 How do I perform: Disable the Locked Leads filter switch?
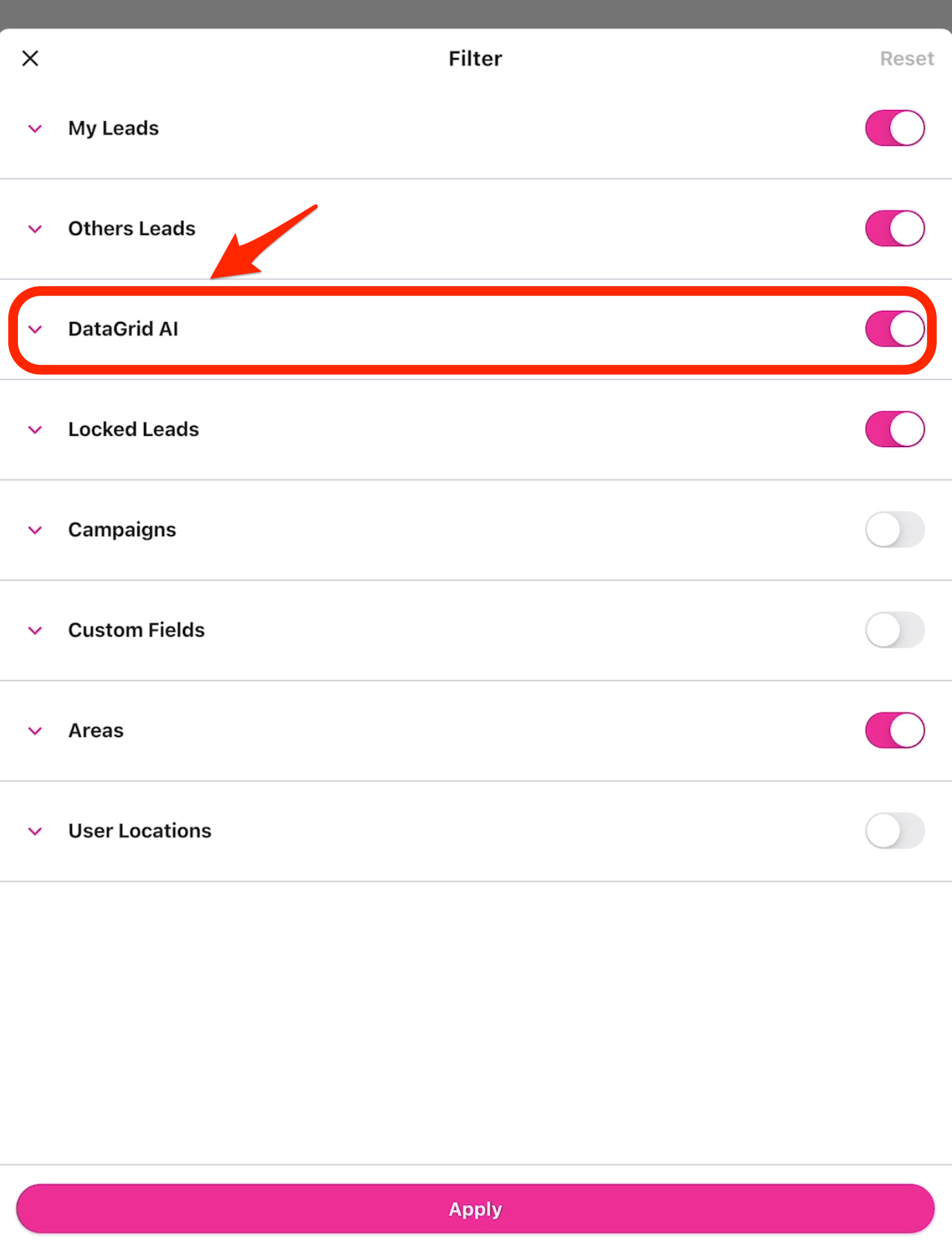(x=895, y=429)
